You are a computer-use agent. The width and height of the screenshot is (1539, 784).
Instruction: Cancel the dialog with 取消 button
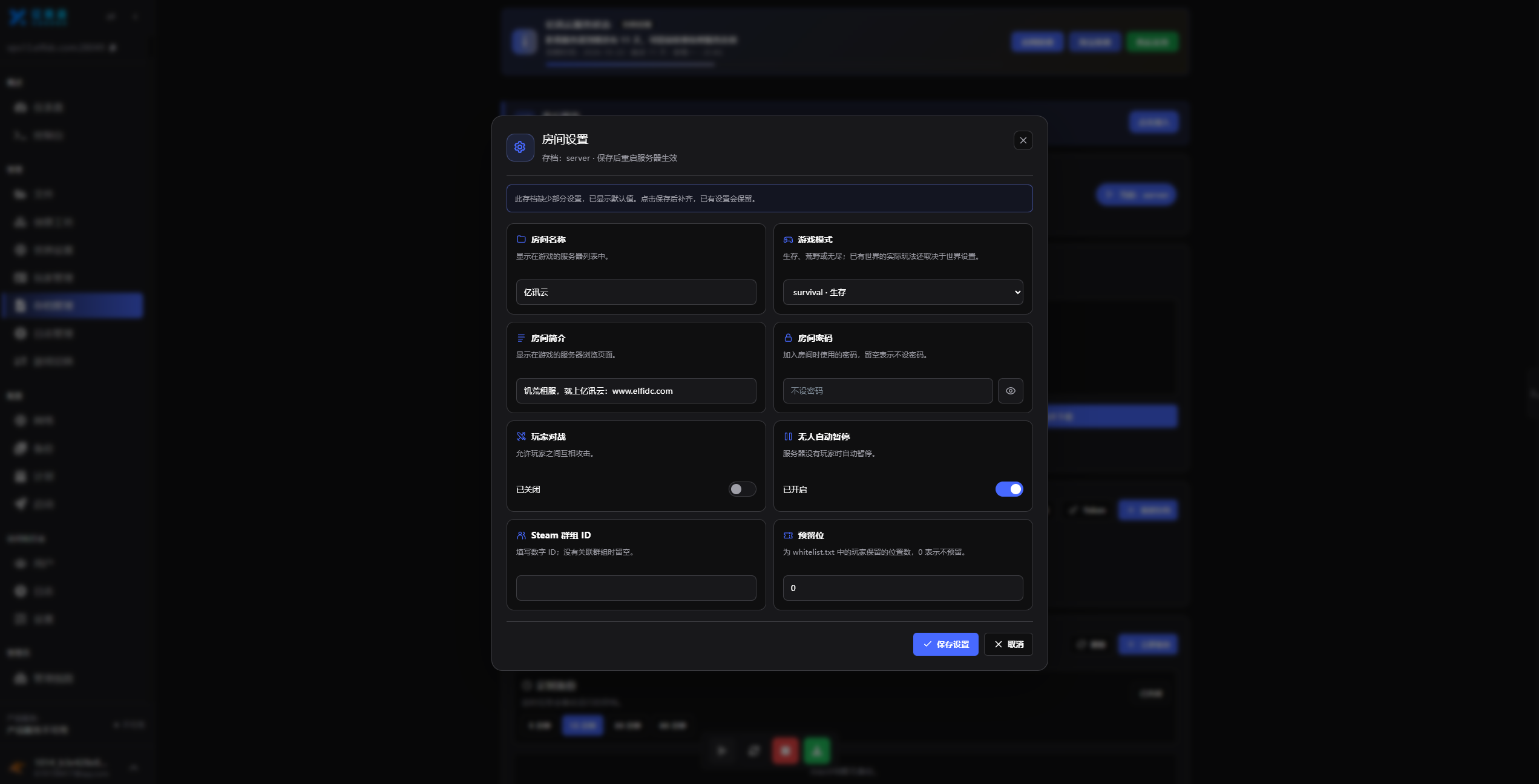click(1008, 644)
